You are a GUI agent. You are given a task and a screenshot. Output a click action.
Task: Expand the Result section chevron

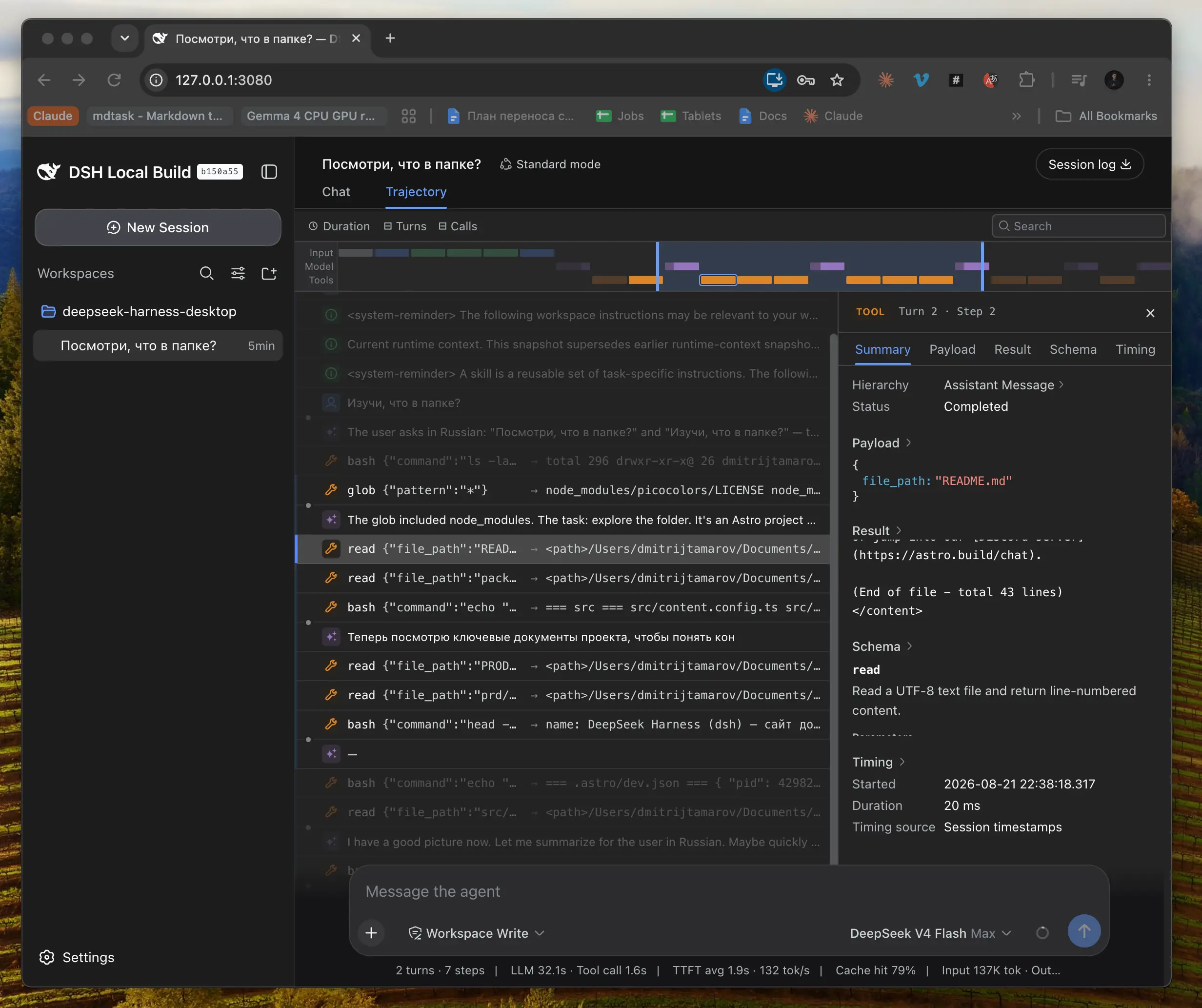pyautogui.click(x=899, y=530)
